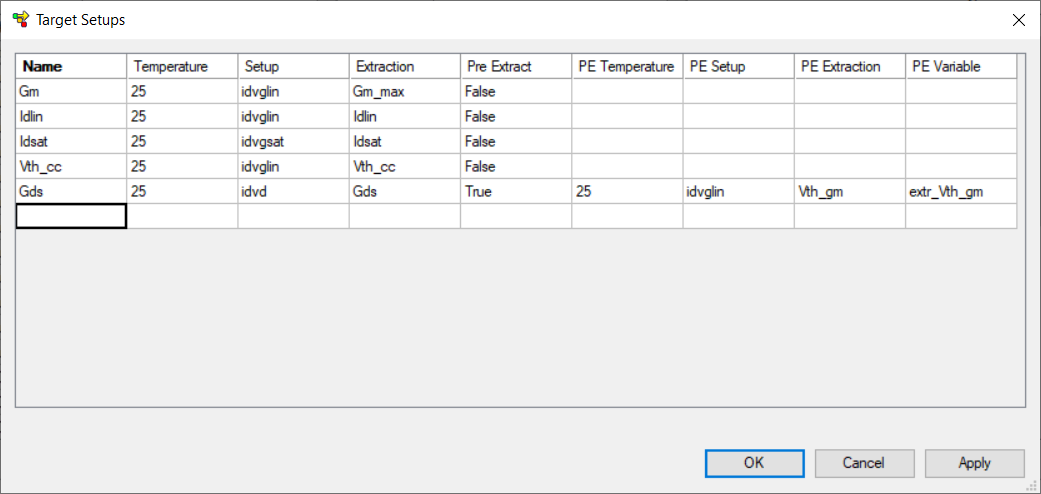Select the empty Name cell in new row
Screen dimensions: 1041x494
point(71,216)
